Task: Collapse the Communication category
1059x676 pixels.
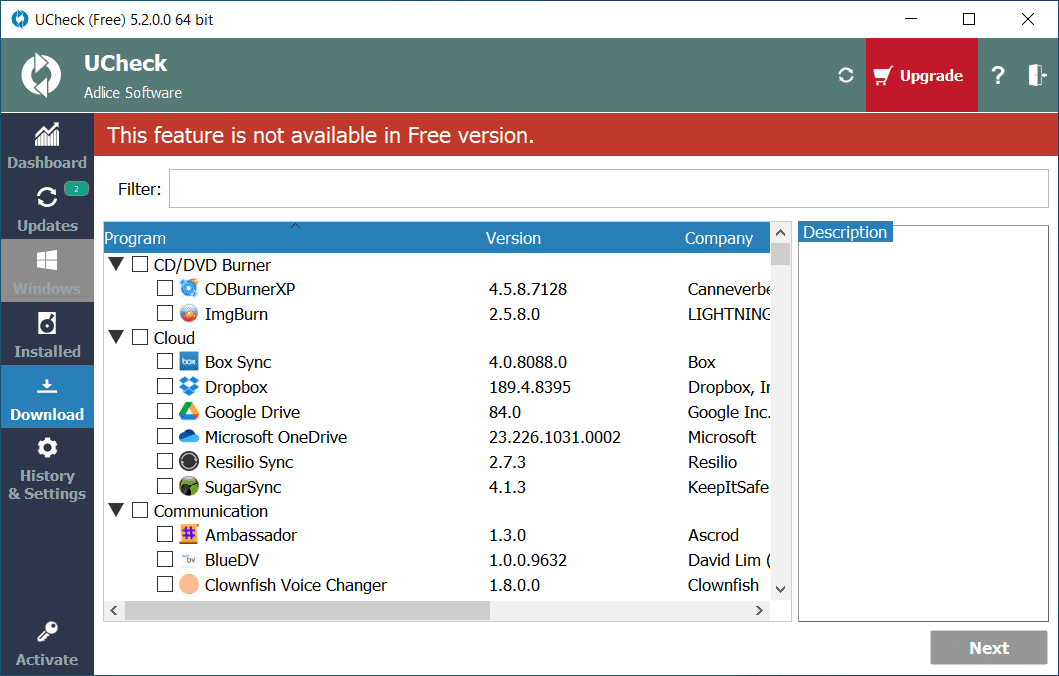Action: [x=116, y=511]
